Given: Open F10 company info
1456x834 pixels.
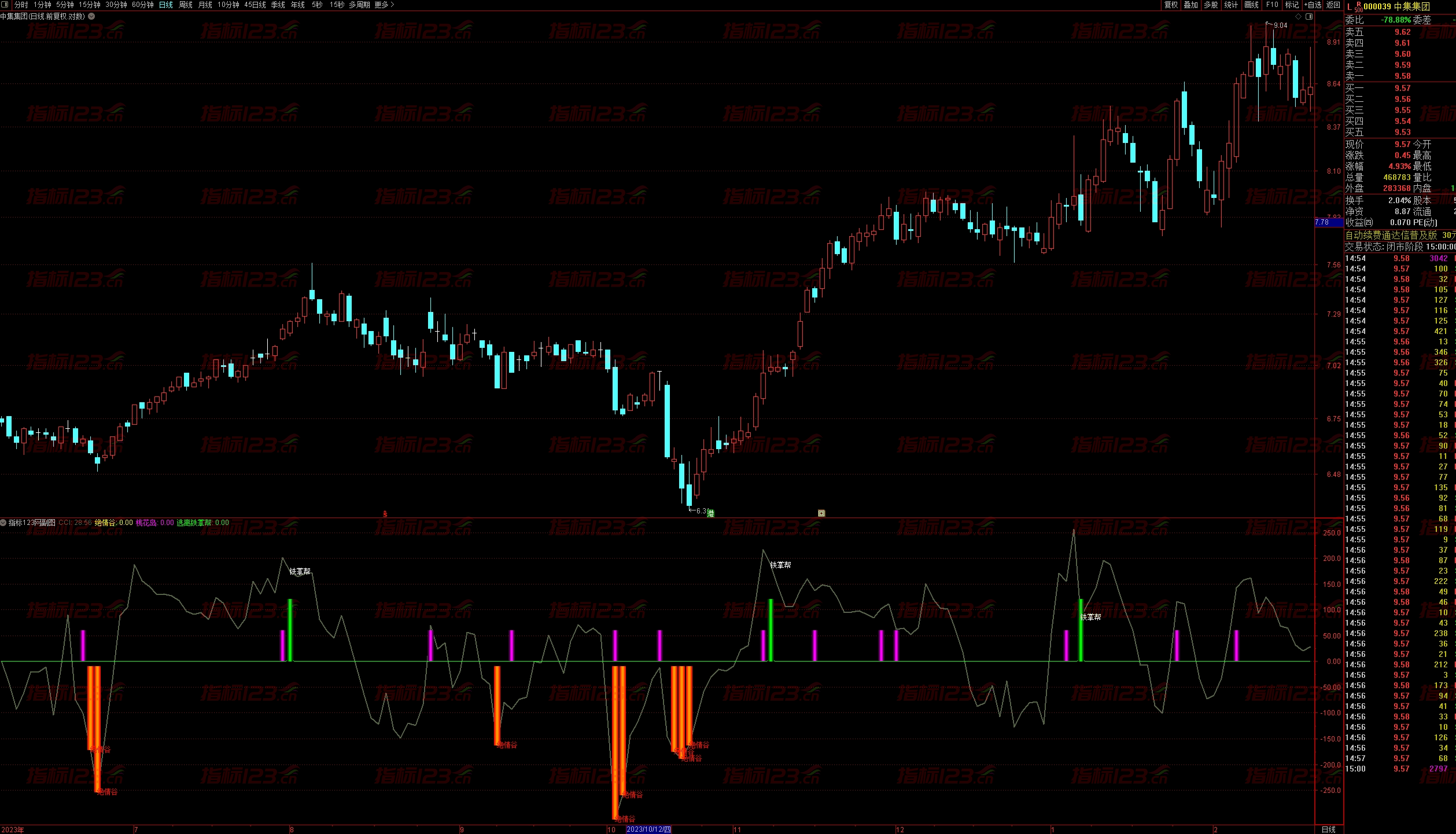Looking at the screenshot, I should coord(1272,5).
